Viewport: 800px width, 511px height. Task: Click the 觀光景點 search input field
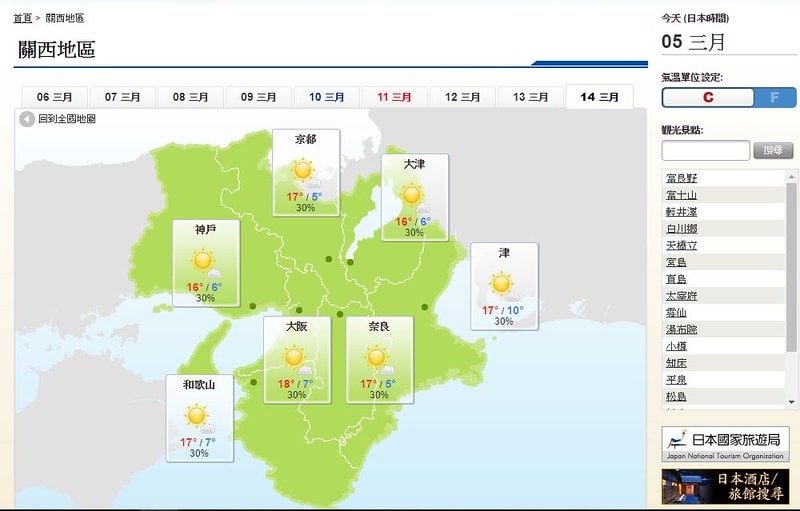point(705,150)
